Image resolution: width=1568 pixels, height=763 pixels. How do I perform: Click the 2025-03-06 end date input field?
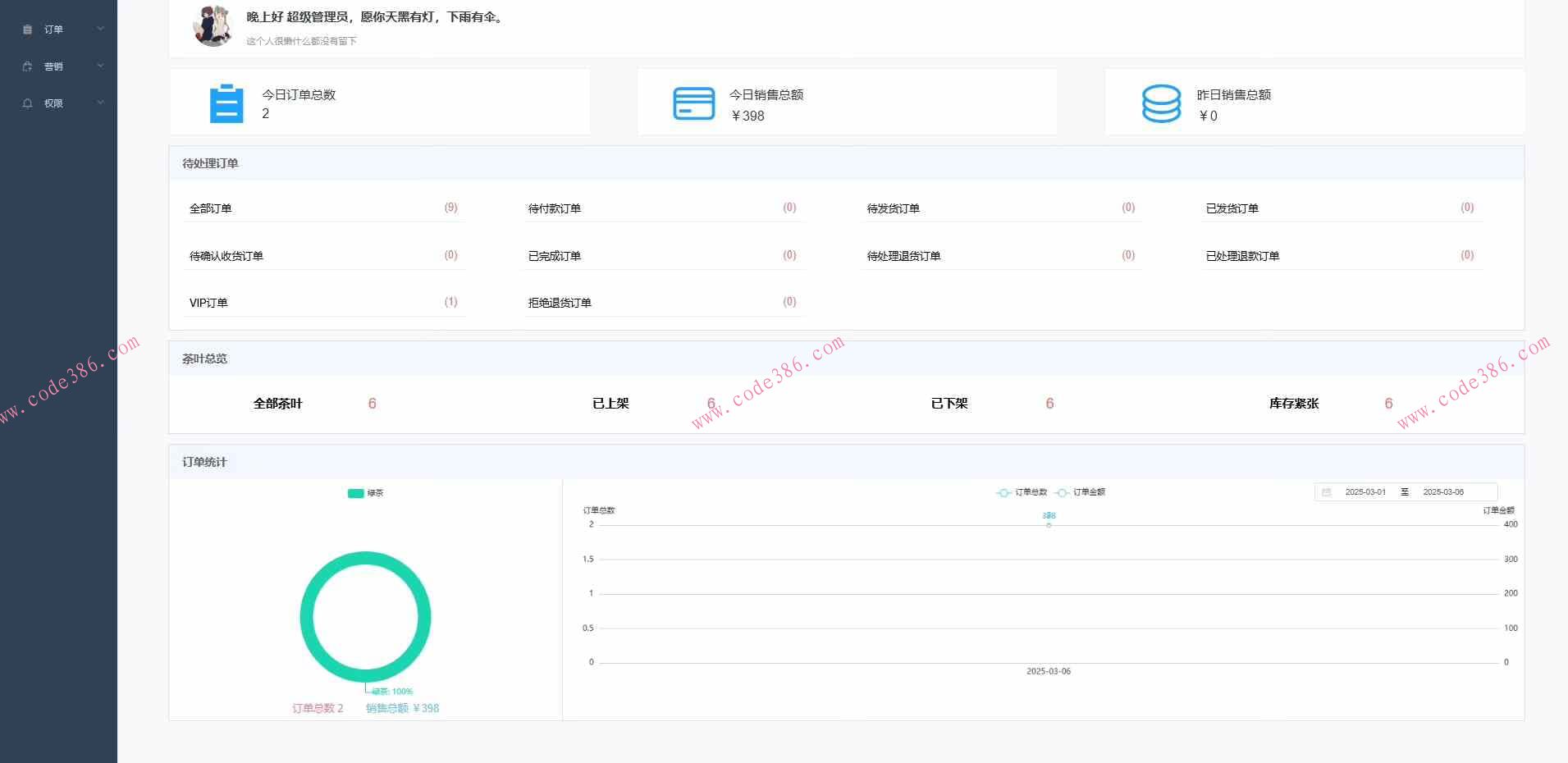pos(1442,491)
